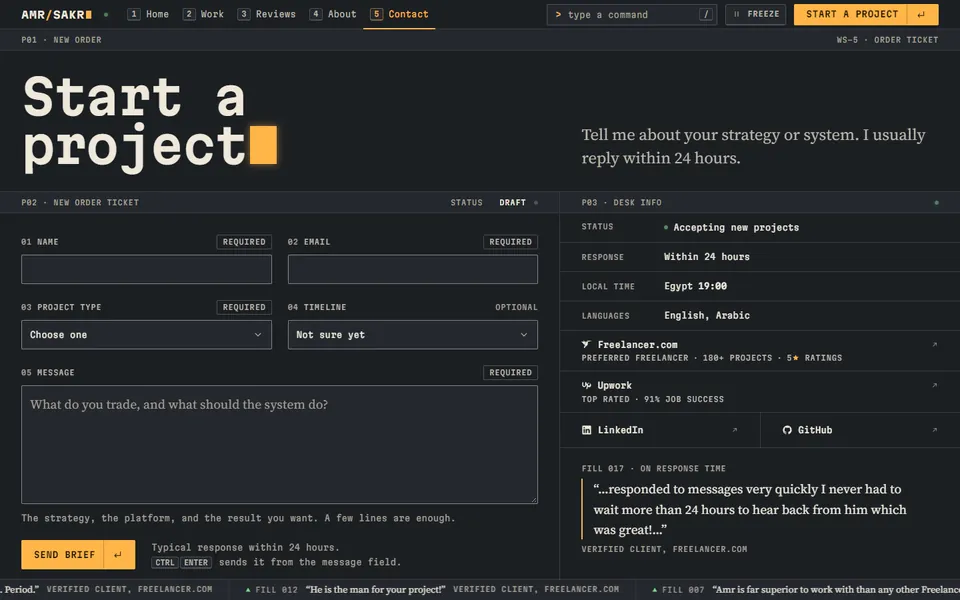960x600 pixels.
Task: Click the OPTIONAL label next to Timeline
Action: point(516,307)
